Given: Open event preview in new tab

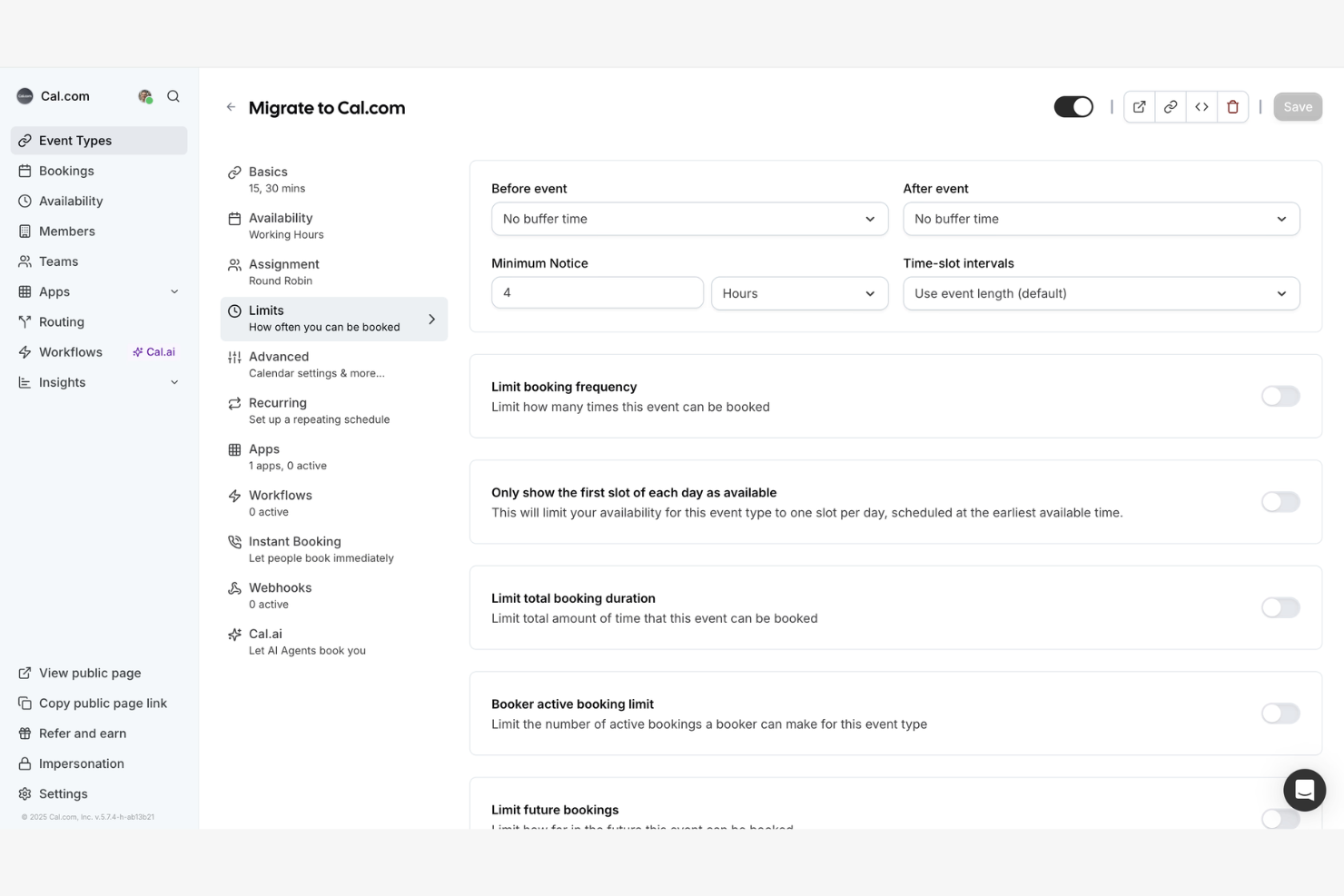Looking at the screenshot, I should [1139, 106].
